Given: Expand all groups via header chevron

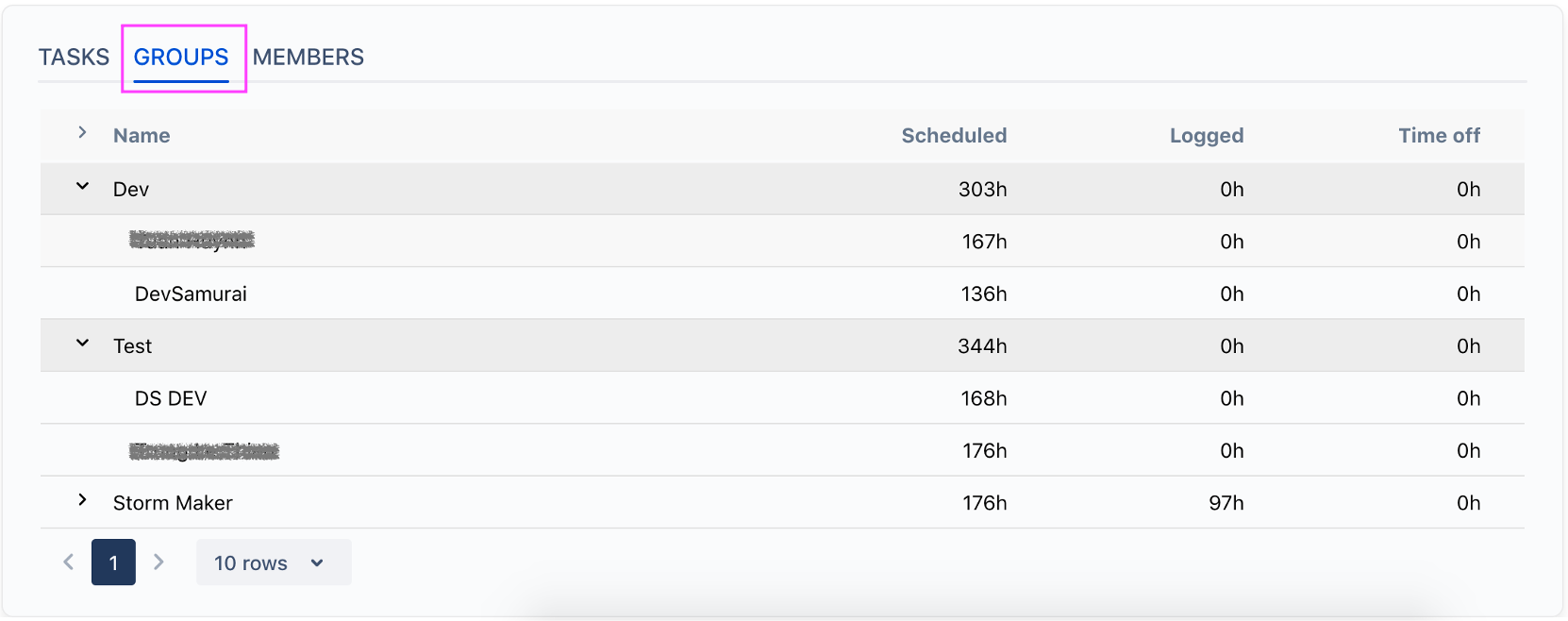Looking at the screenshot, I should (83, 133).
